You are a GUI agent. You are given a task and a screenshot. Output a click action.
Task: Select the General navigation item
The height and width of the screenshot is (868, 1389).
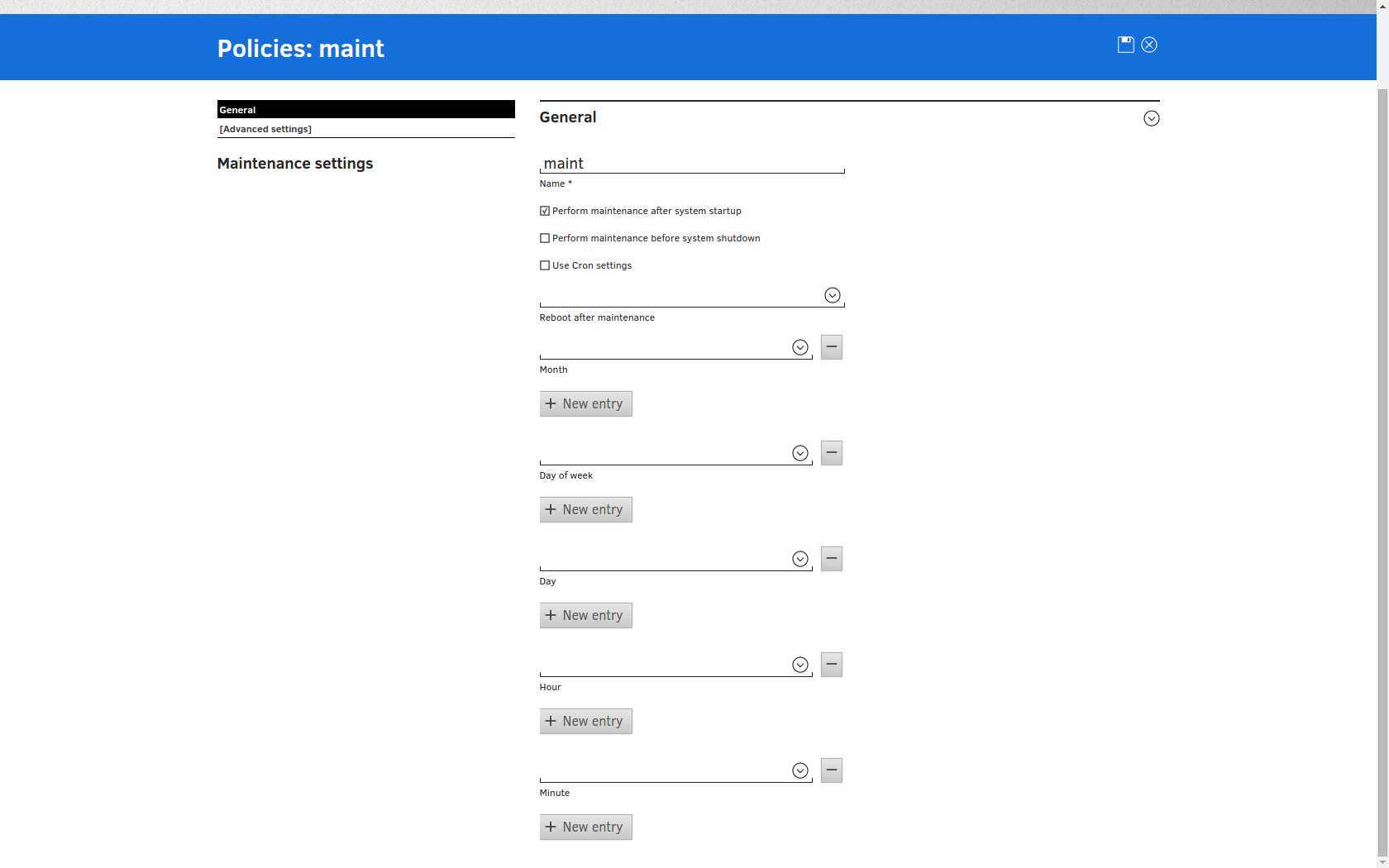[365, 110]
